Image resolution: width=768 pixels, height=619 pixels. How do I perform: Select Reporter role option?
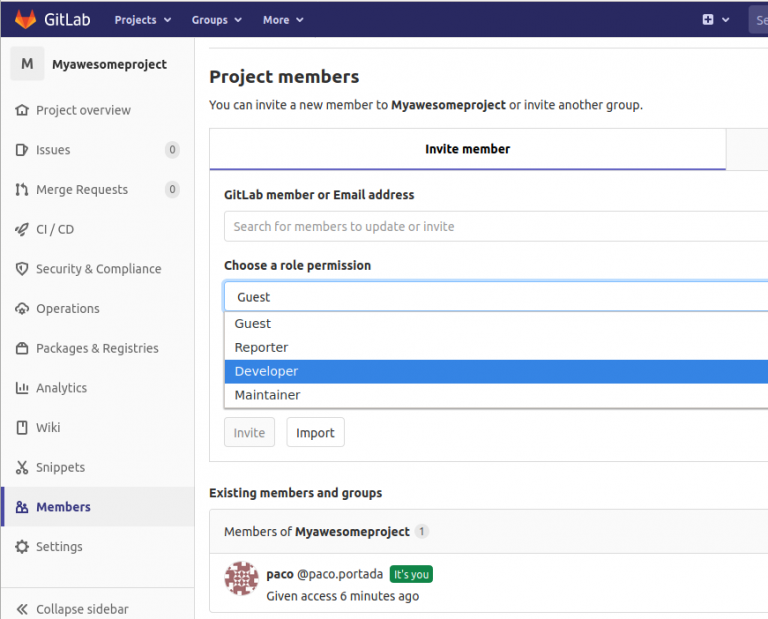(496, 348)
